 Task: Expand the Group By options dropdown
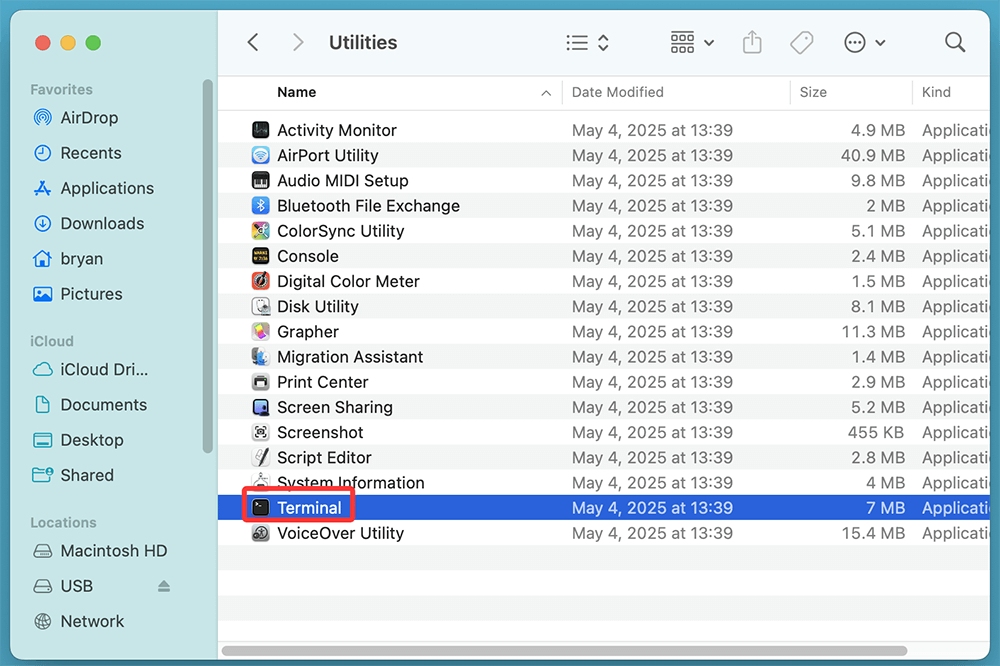coord(692,43)
